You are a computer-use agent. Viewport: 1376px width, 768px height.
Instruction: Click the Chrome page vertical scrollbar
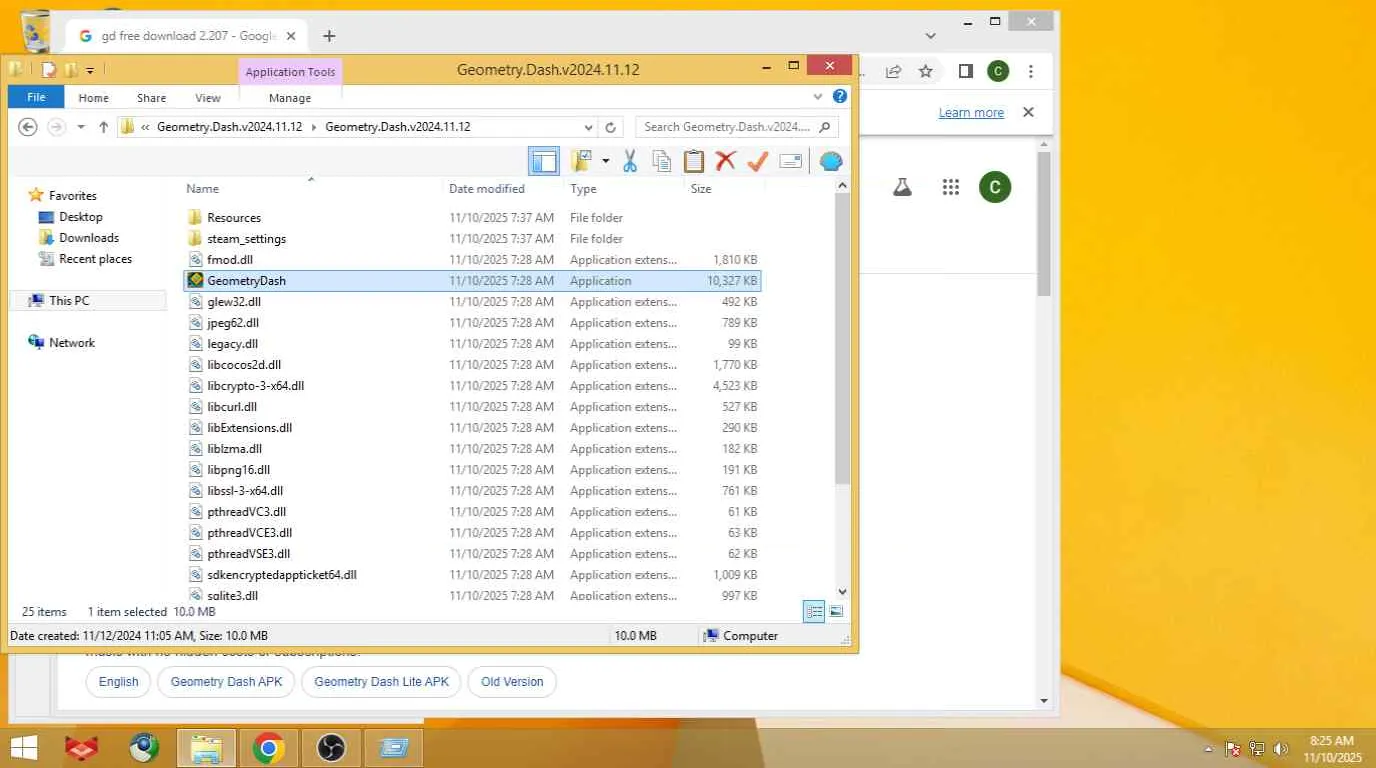1044,224
